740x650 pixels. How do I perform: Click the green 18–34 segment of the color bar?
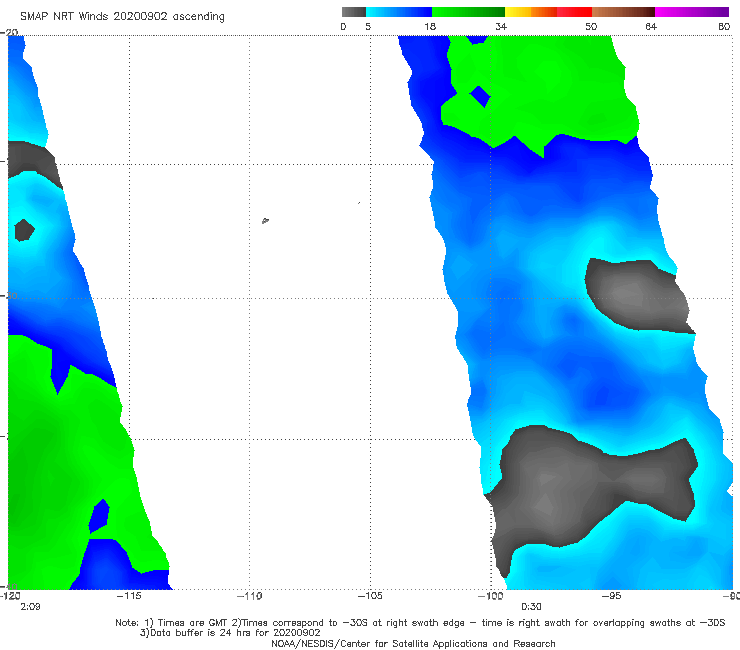click(x=468, y=12)
